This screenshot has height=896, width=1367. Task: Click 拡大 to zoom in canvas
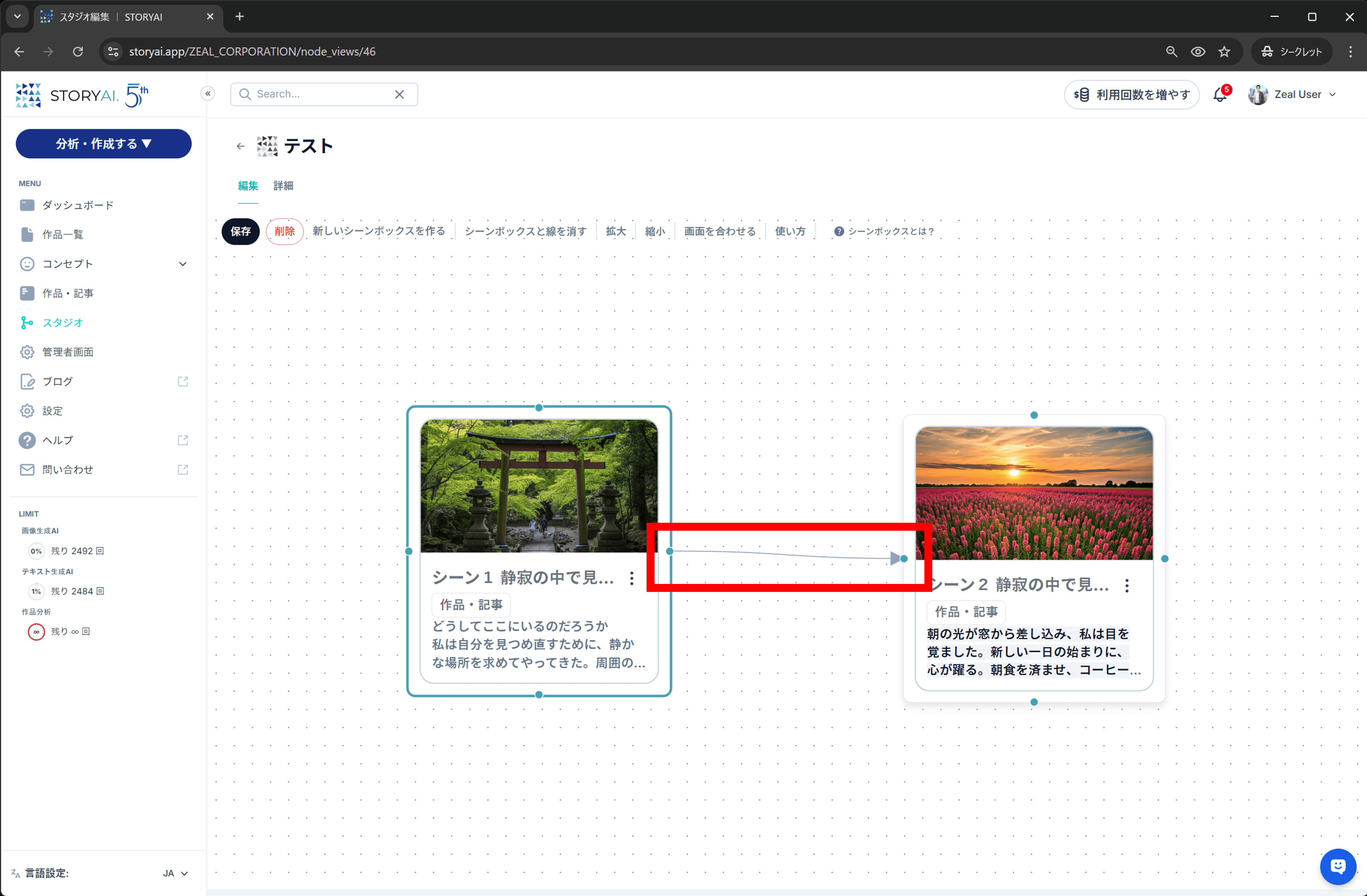click(x=616, y=231)
